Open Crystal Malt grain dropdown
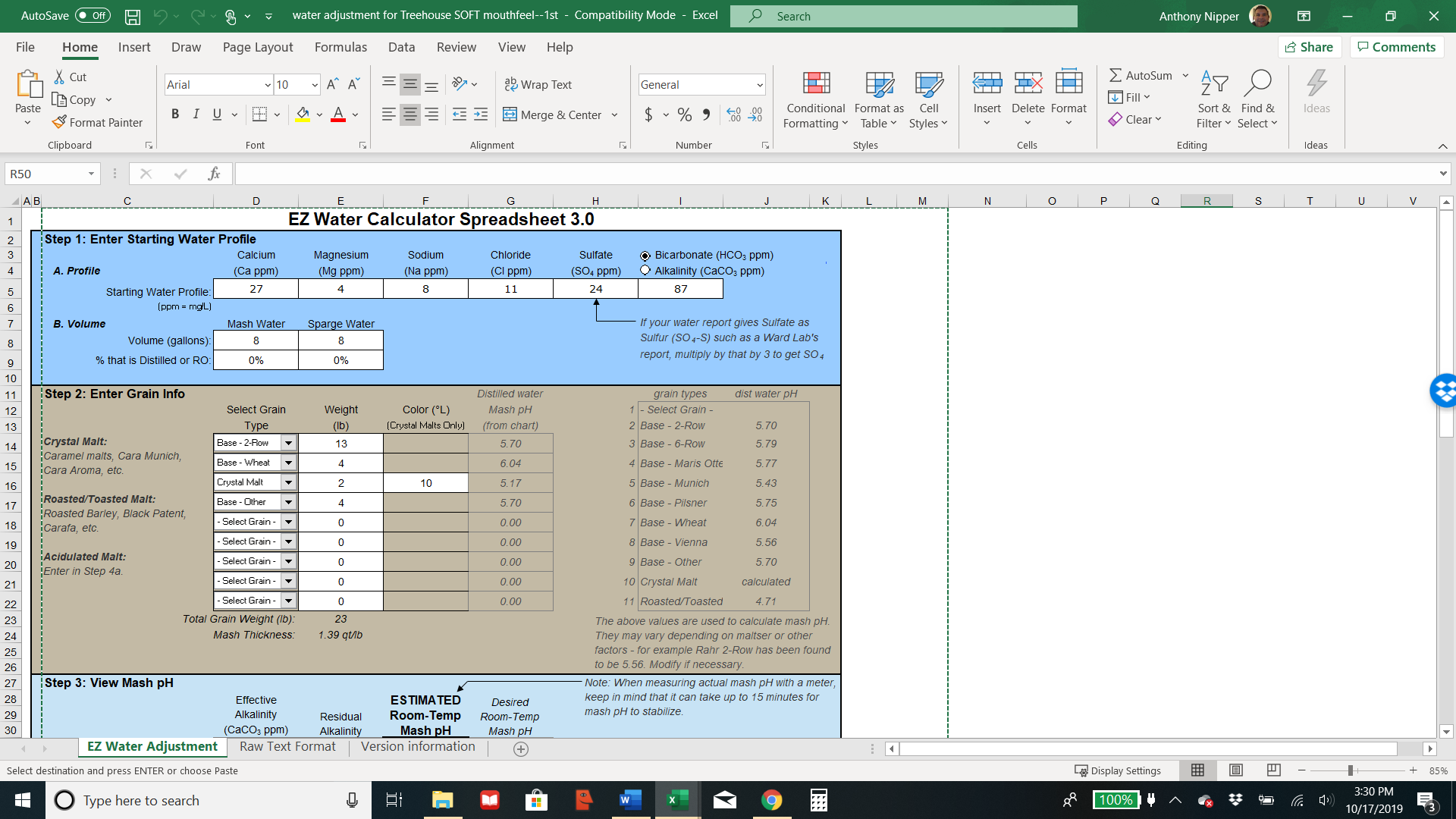Viewport: 1456px width, 819px height. click(x=288, y=482)
